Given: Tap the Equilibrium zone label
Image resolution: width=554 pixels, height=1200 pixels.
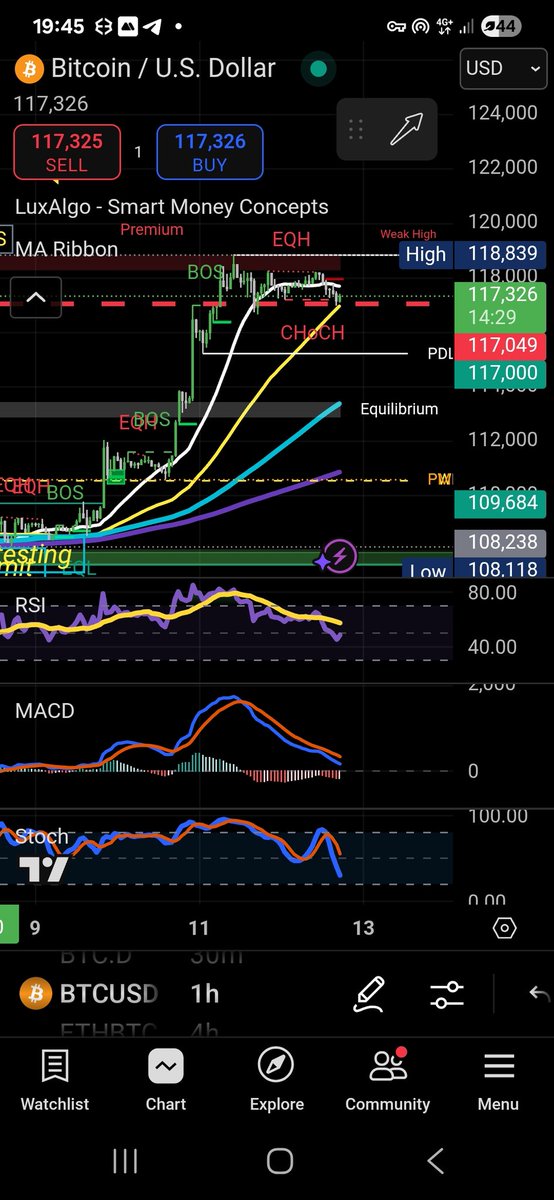Looking at the screenshot, I should click(x=399, y=409).
